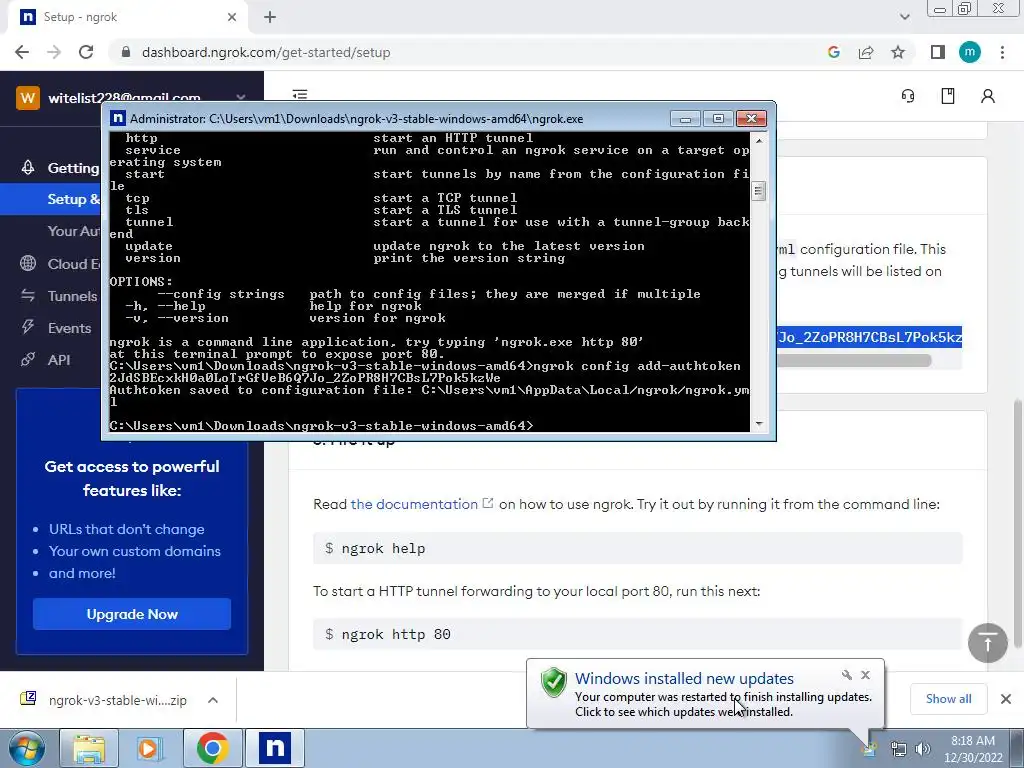Open Your Authtoken sidebar item
Image resolution: width=1024 pixels, height=768 pixels.
point(74,231)
